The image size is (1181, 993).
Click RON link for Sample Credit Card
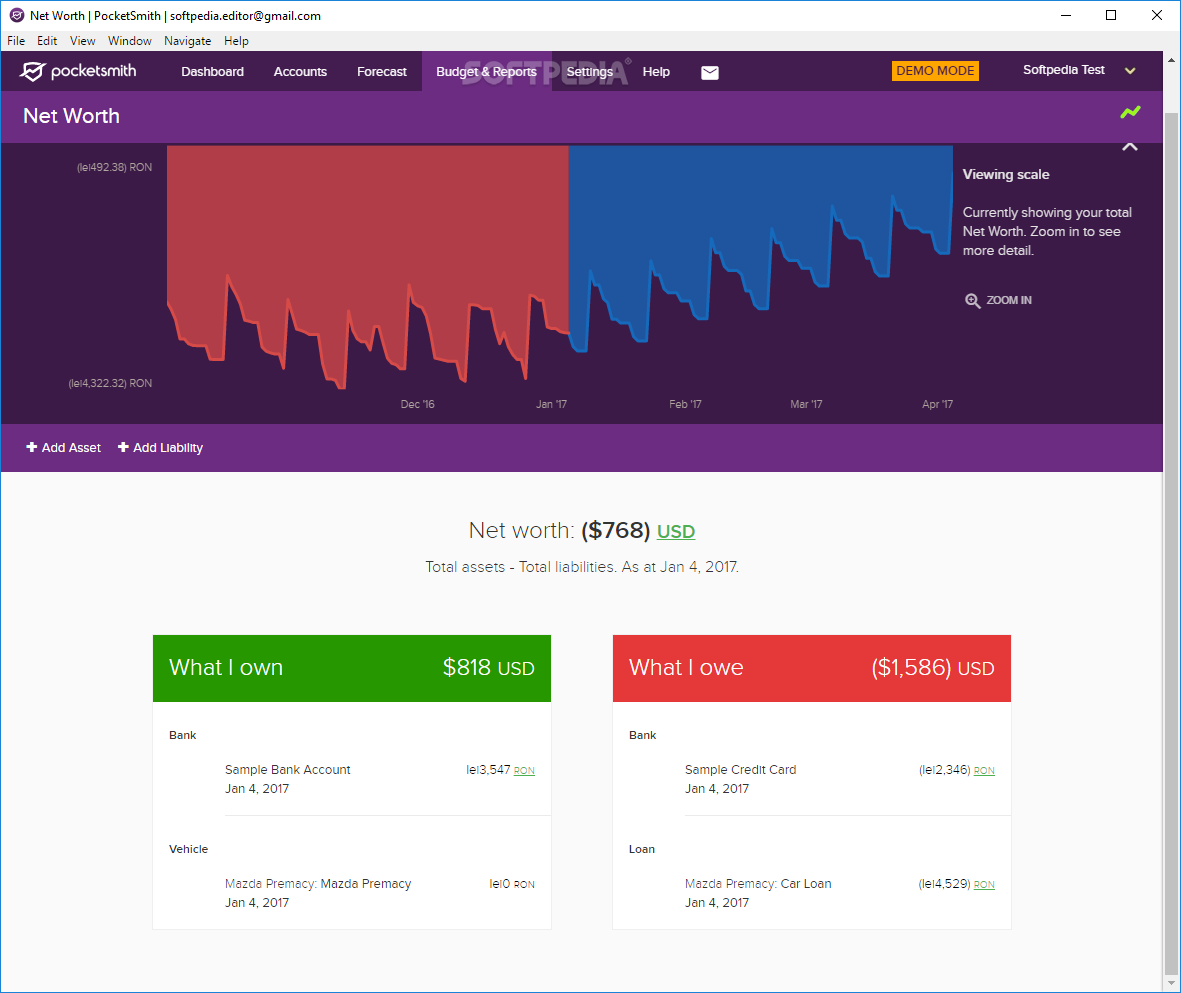[x=984, y=771]
